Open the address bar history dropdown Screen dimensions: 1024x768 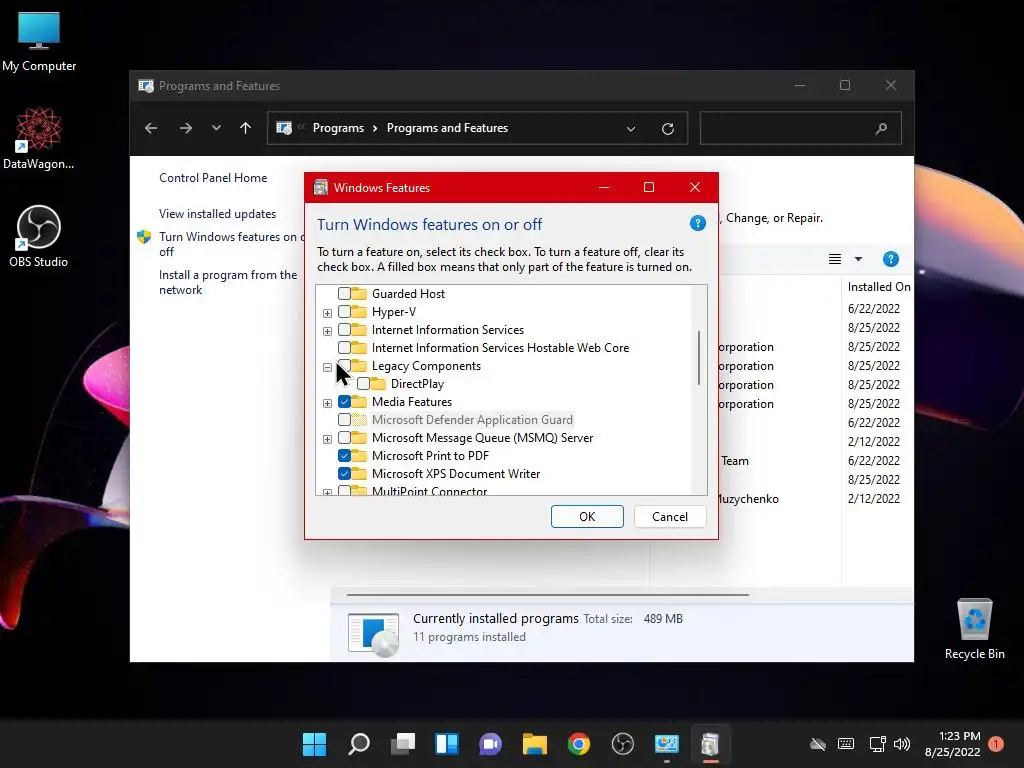(x=631, y=129)
